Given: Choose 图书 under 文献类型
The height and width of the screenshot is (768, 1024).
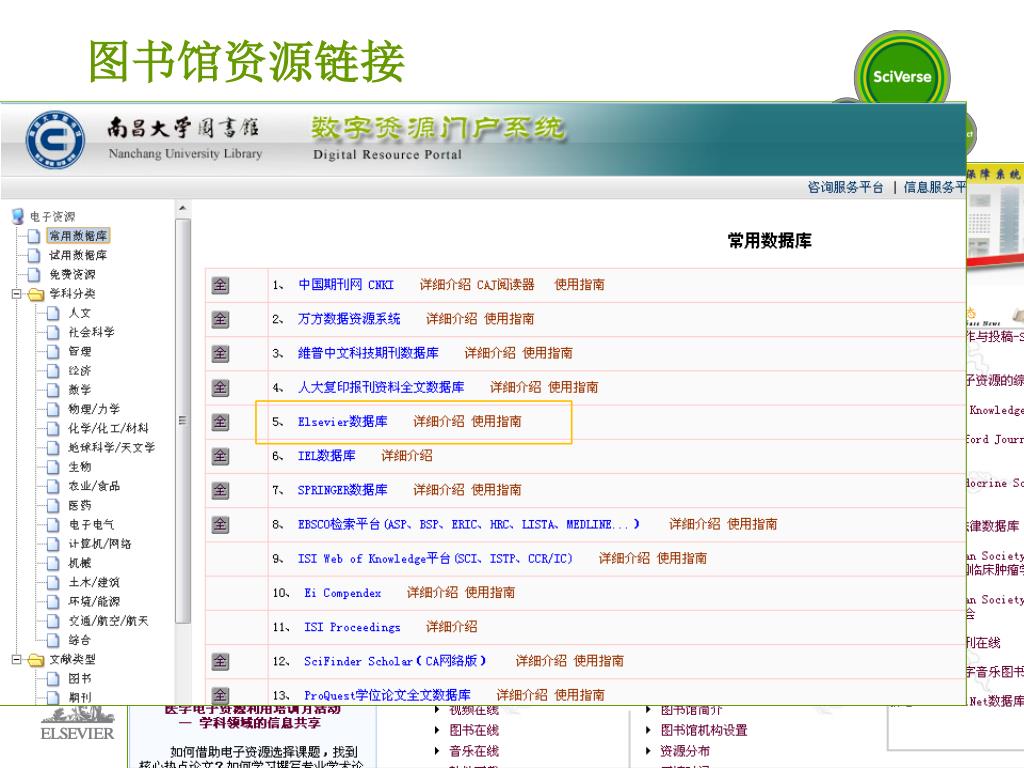Looking at the screenshot, I should [80, 679].
